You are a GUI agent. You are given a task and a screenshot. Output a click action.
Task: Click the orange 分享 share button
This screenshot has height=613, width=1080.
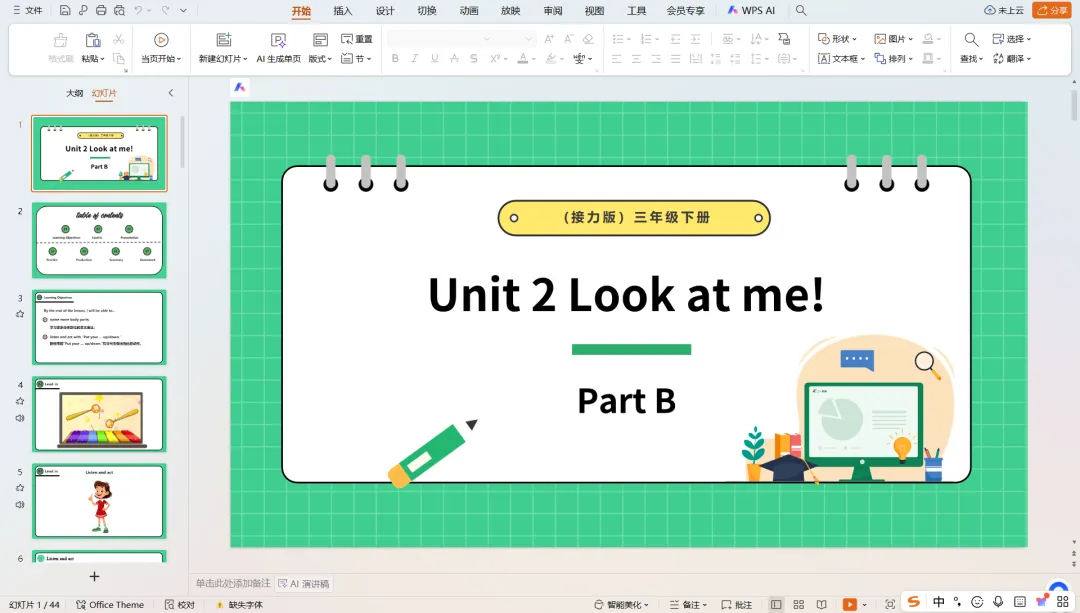pos(1052,11)
